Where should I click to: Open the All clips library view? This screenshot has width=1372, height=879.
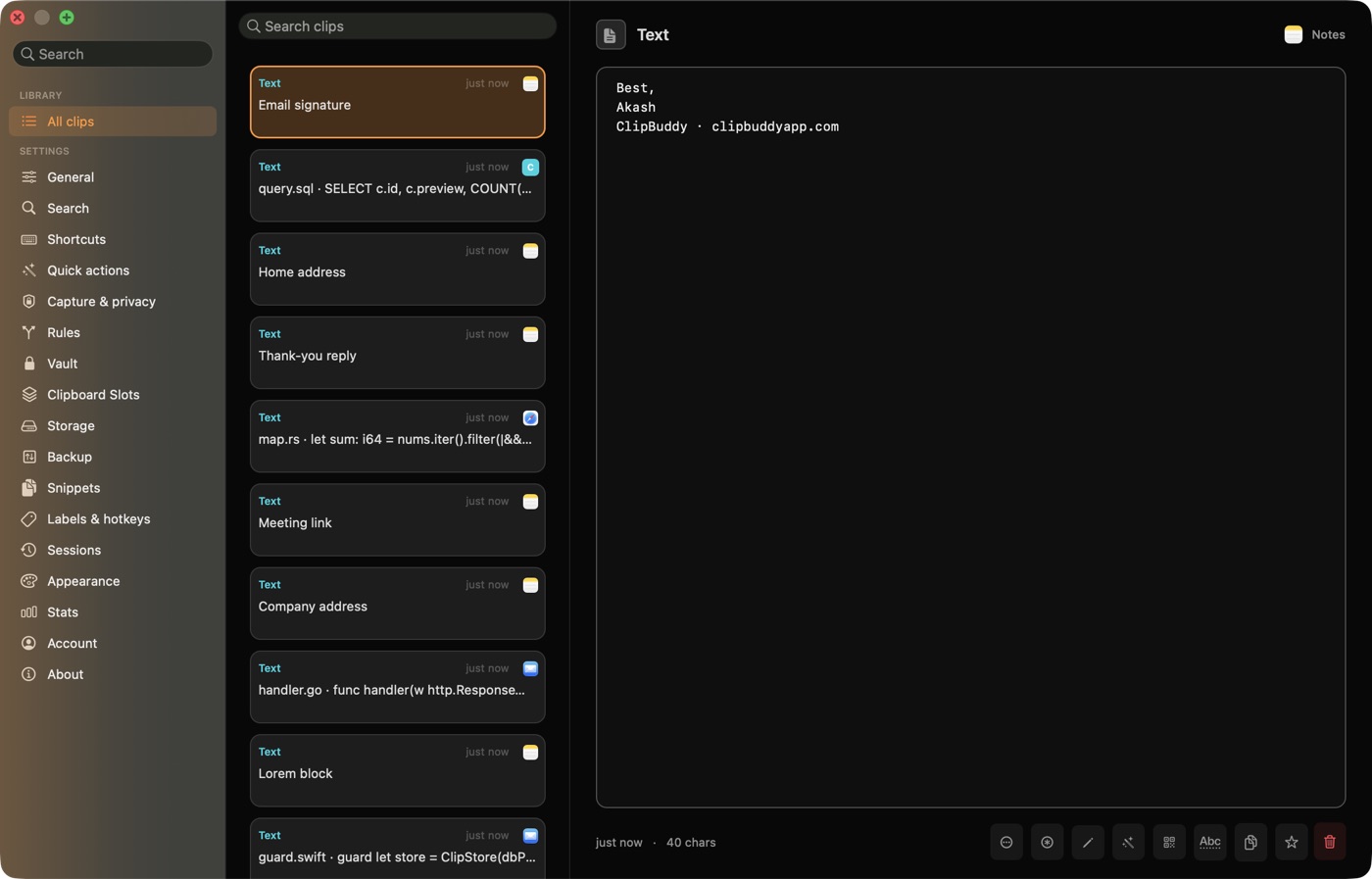(113, 122)
